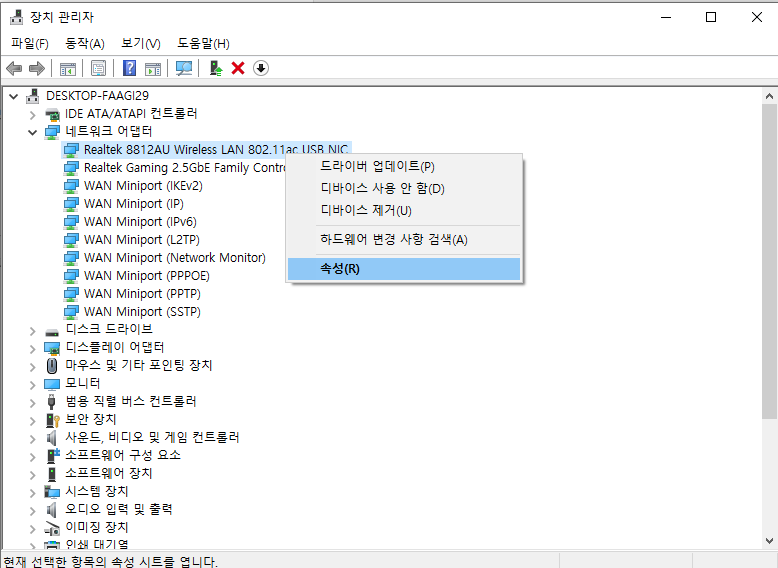This screenshot has width=778, height=568.
Task: Click the scrollbar up arrow
Action: click(769, 96)
